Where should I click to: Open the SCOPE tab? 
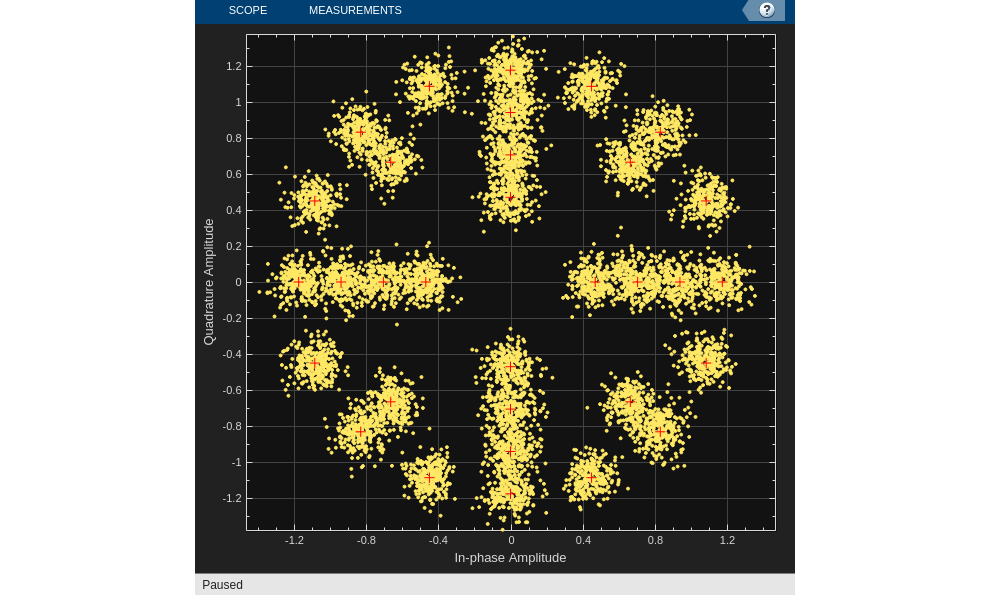click(x=247, y=10)
